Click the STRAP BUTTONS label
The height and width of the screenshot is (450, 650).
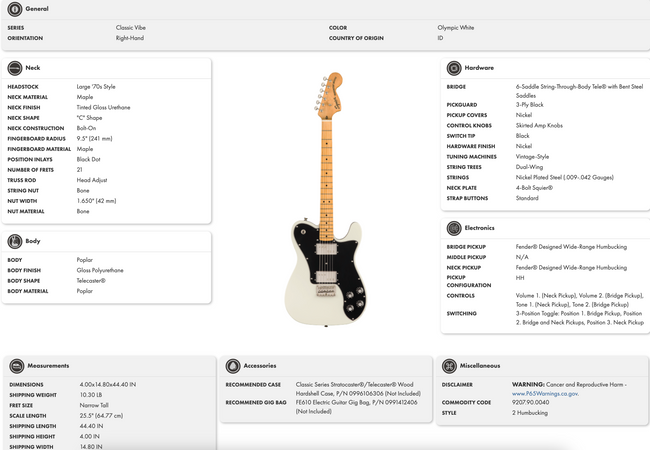(467, 198)
